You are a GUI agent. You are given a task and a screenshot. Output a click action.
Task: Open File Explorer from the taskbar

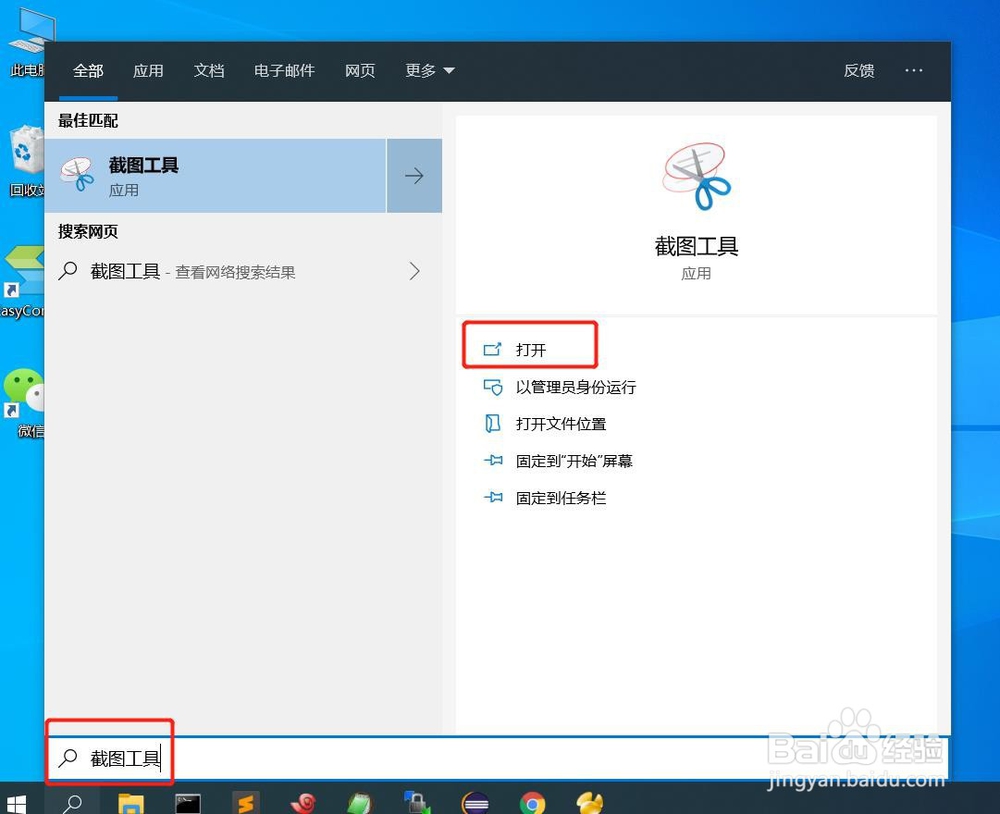[x=131, y=803]
